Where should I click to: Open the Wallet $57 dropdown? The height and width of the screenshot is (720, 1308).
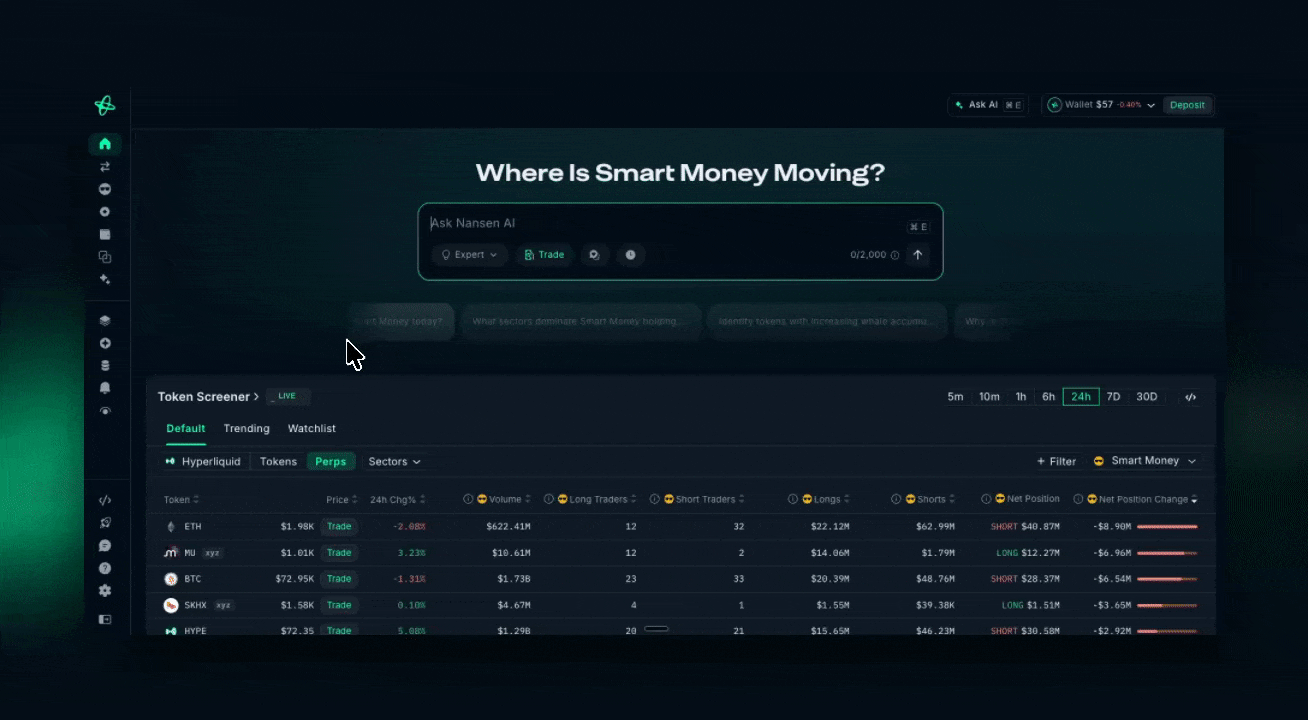click(x=1101, y=105)
